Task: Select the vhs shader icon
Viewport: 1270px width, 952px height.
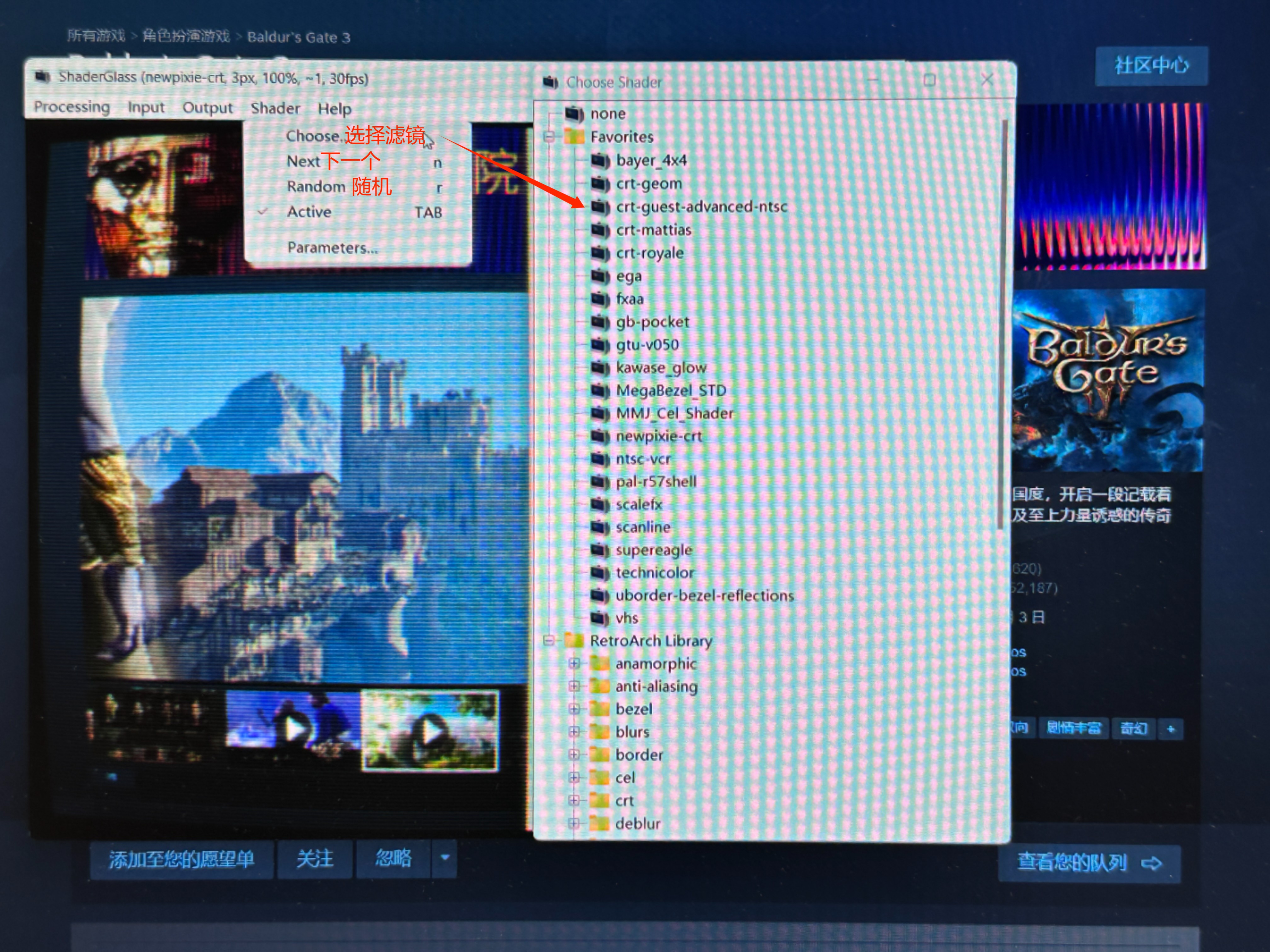Action: tap(600, 618)
